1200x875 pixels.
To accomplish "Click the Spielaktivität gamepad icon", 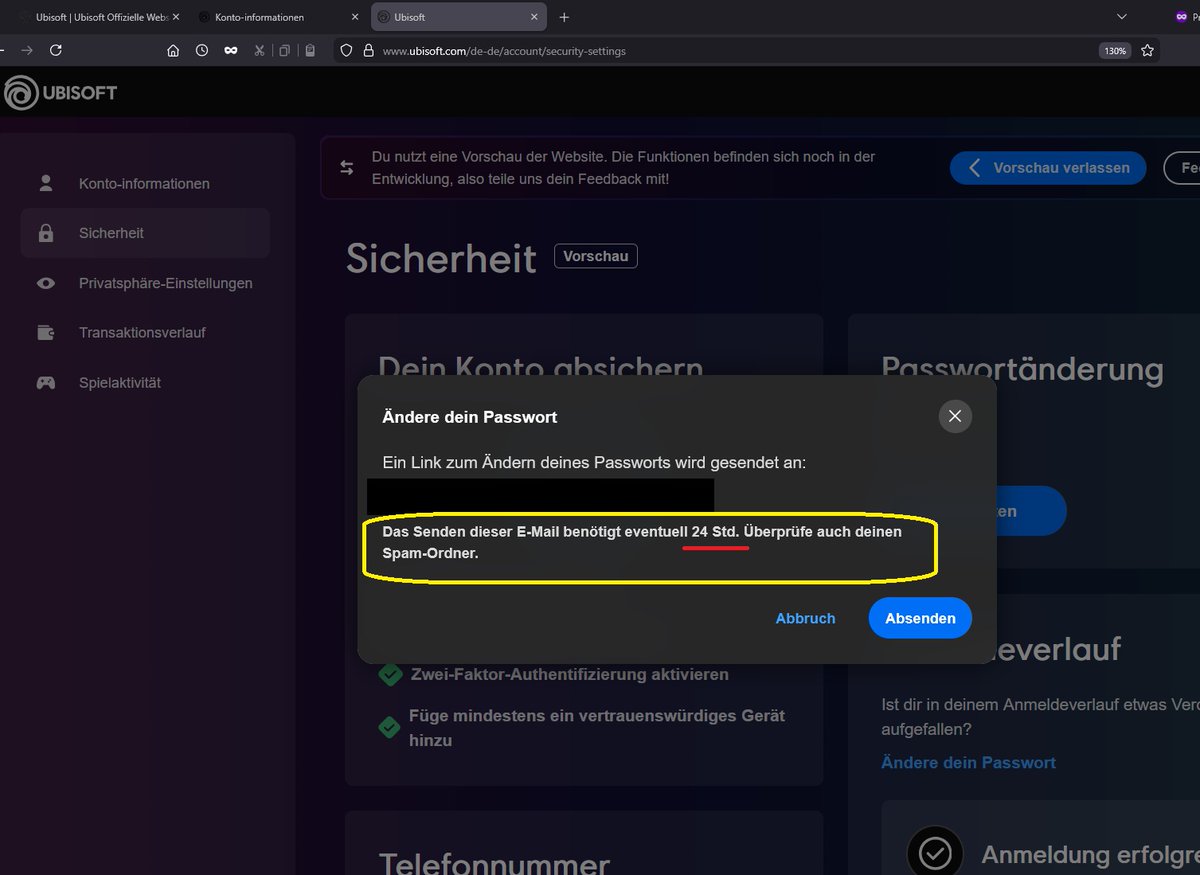I will point(46,382).
